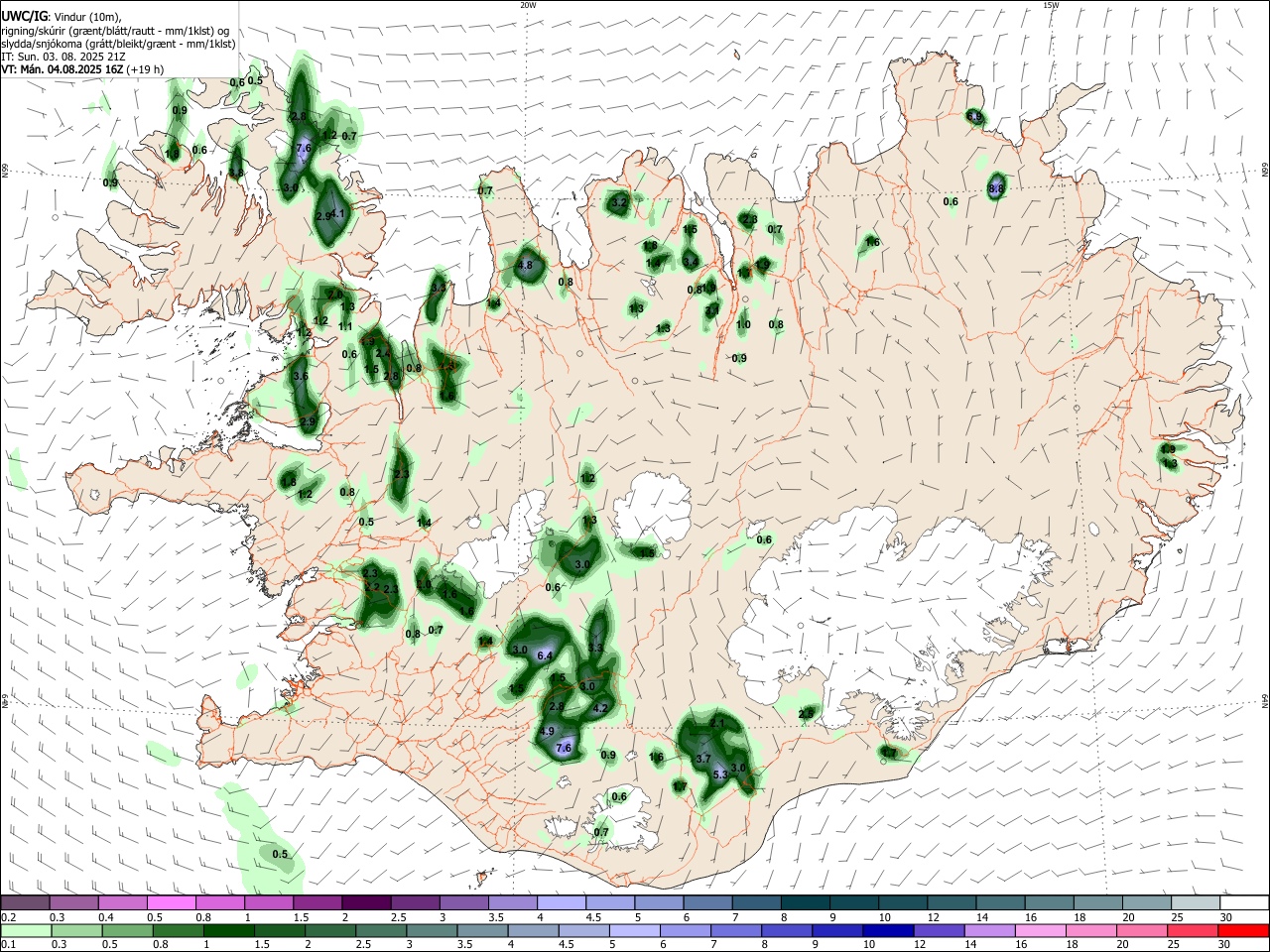Click the 0.2 label on the upper legend scale
Image resolution: width=1270 pixels, height=952 pixels.
[9, 917]
